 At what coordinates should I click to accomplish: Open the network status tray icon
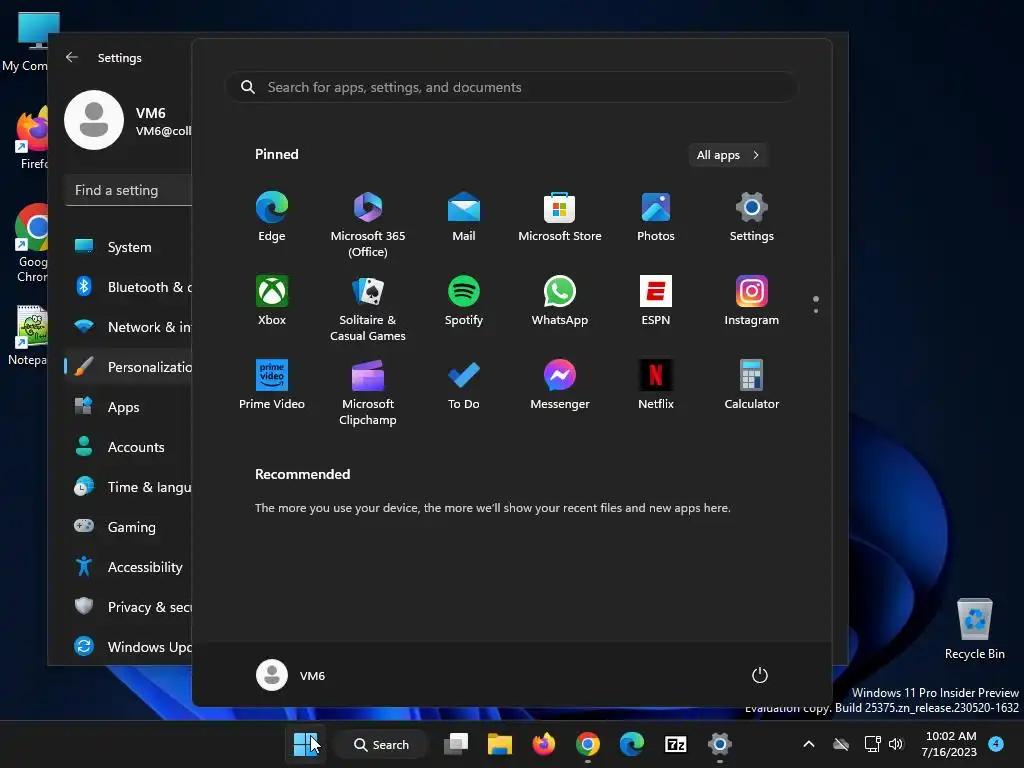[872, 744]
